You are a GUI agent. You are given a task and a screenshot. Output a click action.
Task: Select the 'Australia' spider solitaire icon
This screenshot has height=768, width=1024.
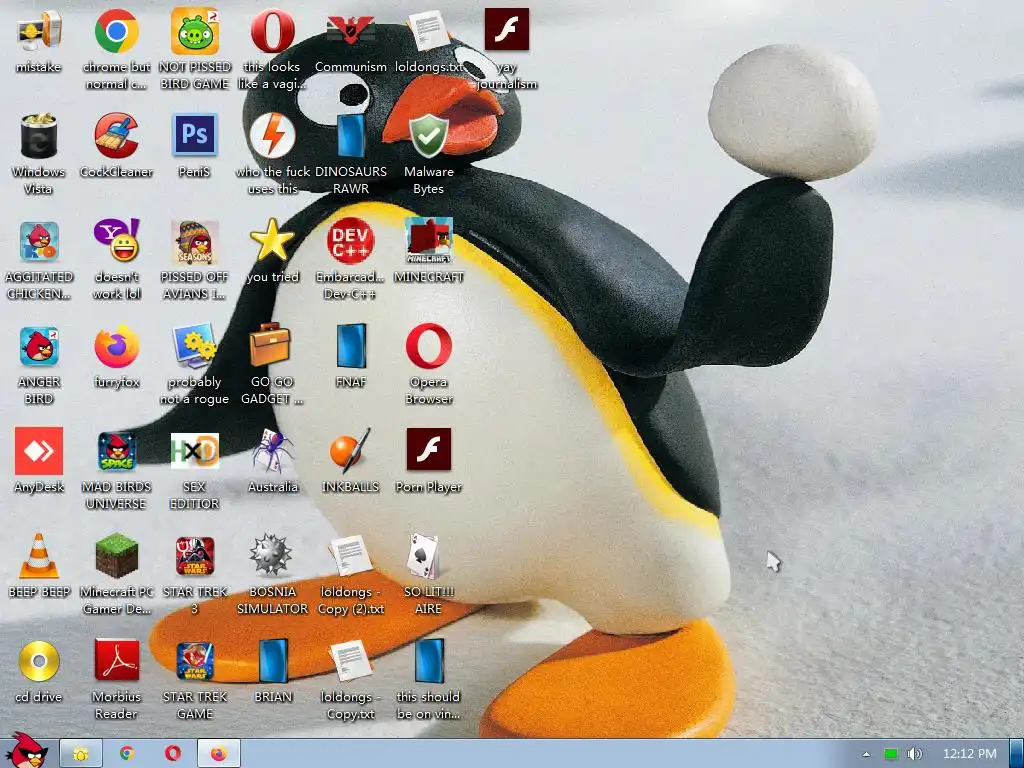click(272, 451)
